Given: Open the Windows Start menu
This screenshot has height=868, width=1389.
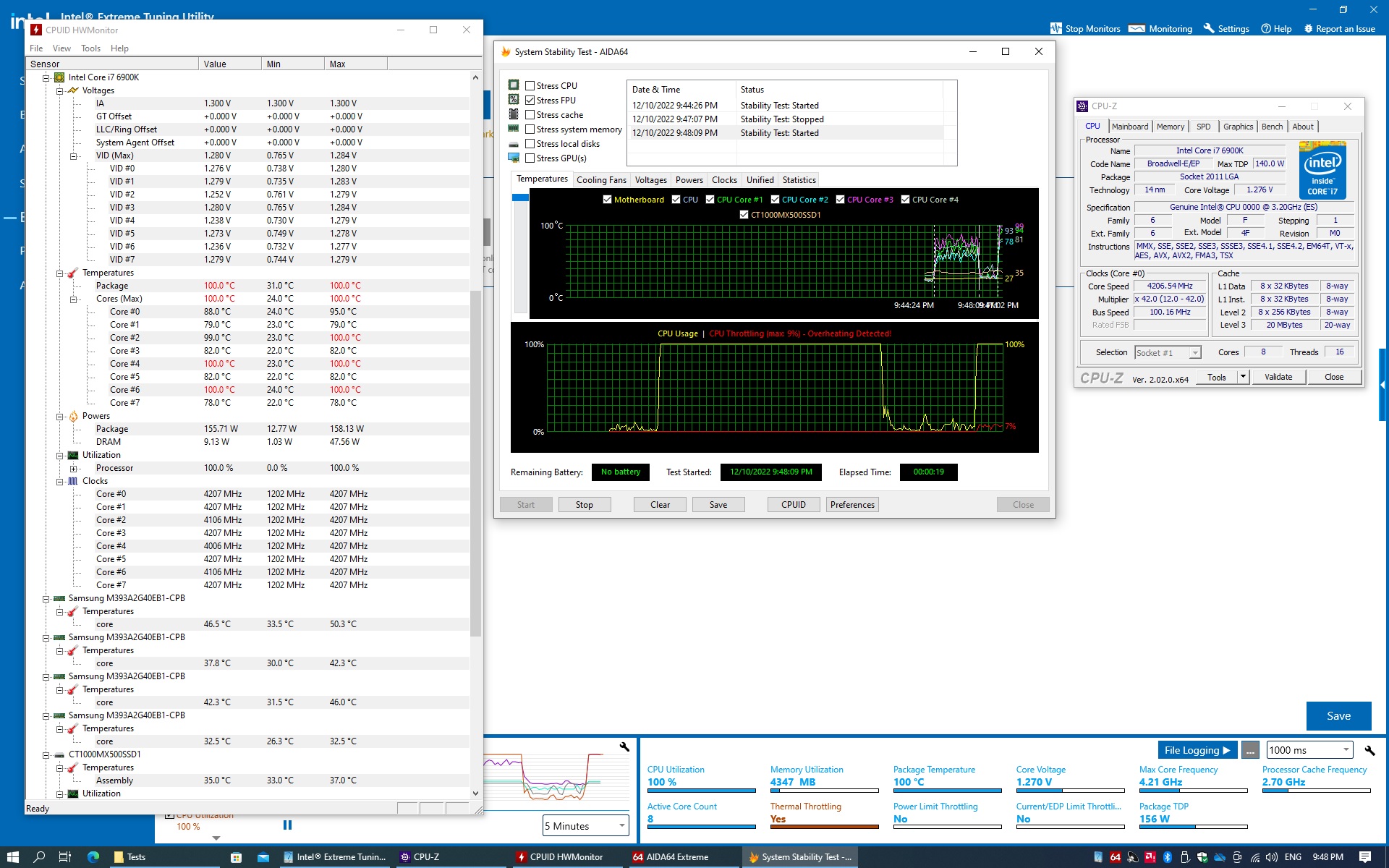Looking at the screenshot, I should 13,857.
